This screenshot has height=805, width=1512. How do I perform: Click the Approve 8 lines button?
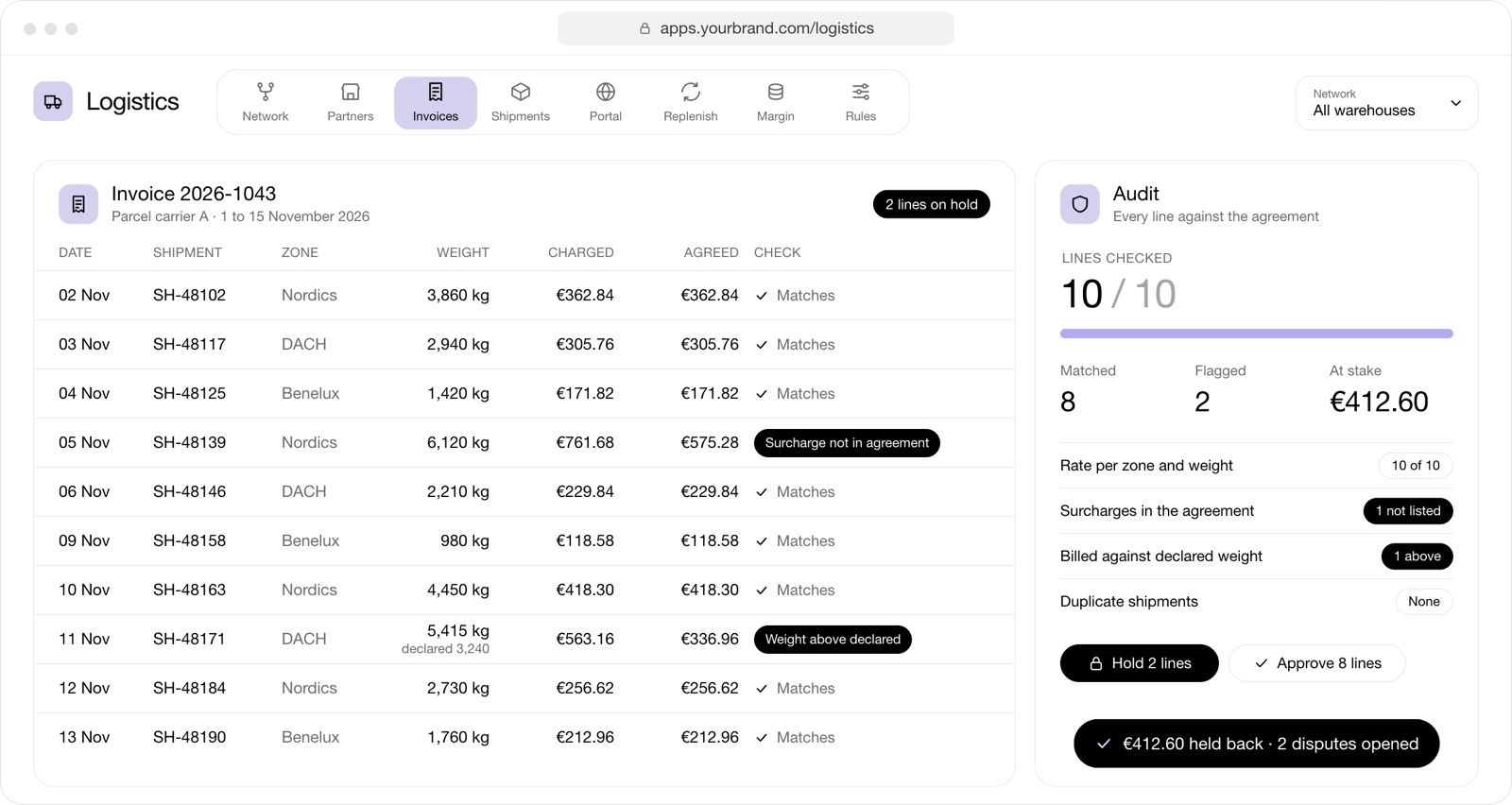(1317, 663)
